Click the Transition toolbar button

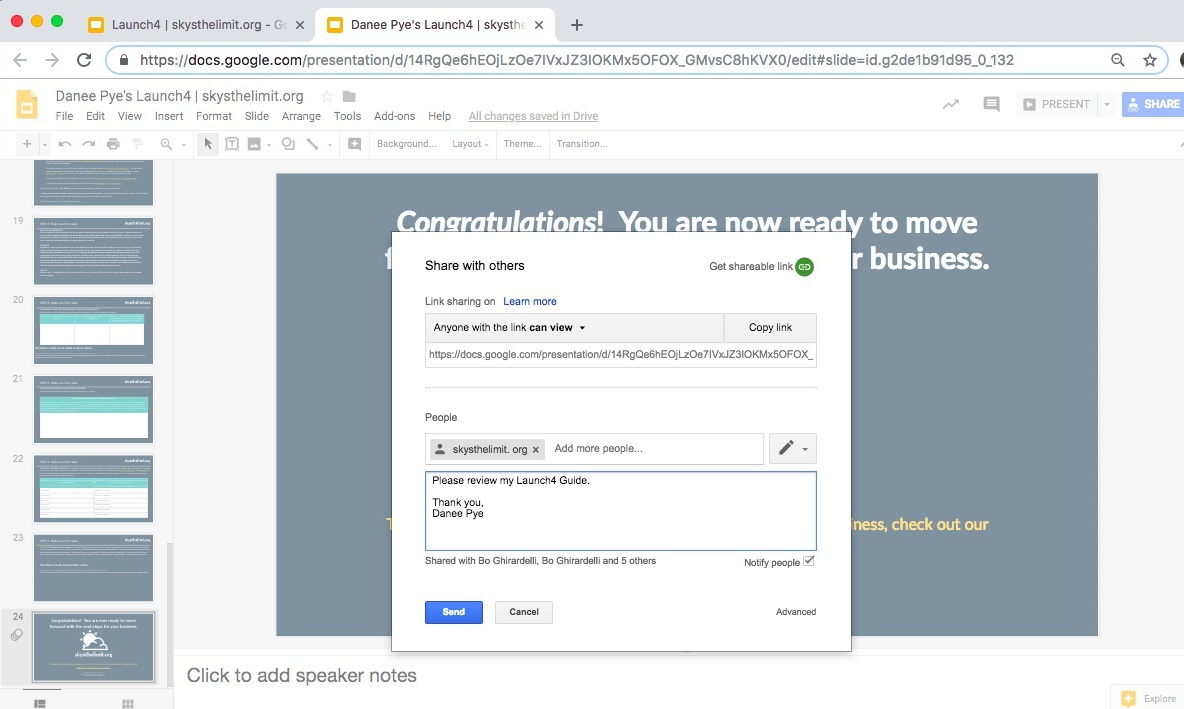[581, 143]
